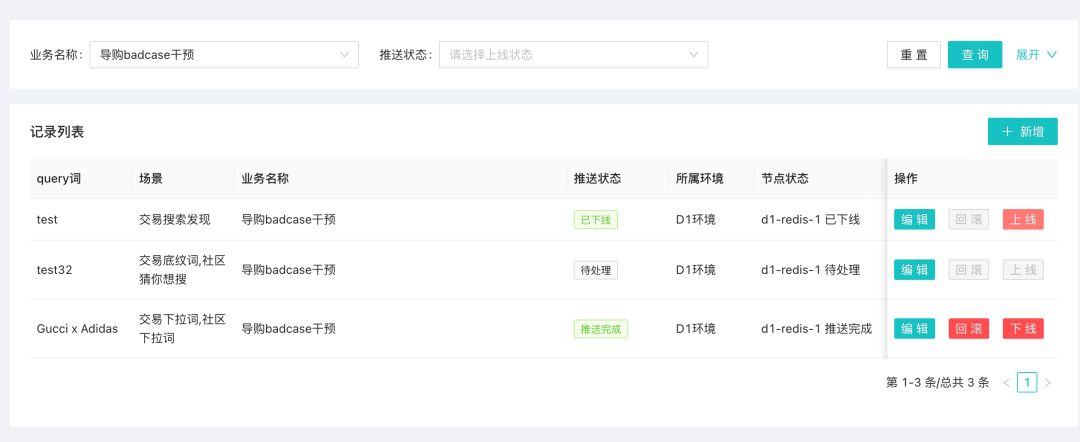Click the 推送完成 status tag
The image size is (1080, 442).
[x=601, y=329]
